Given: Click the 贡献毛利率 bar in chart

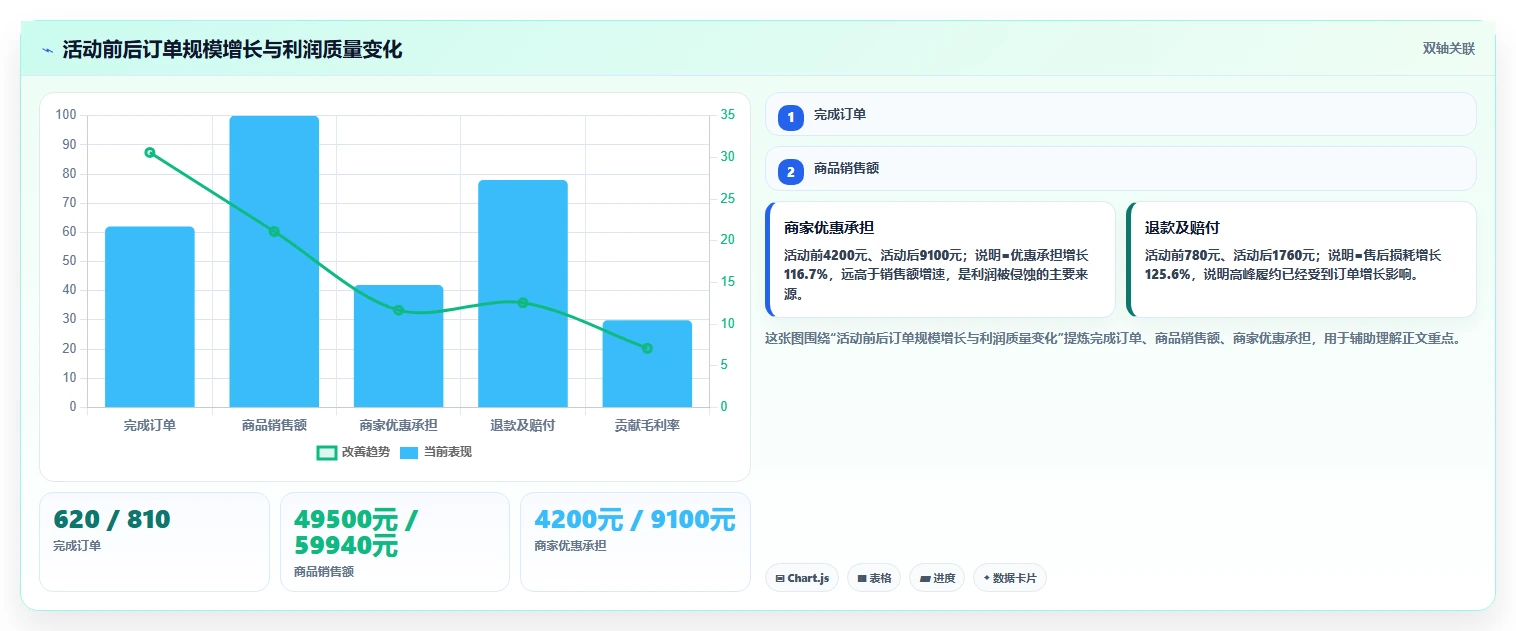Looking at the screenshot, I should pos(647,364).
